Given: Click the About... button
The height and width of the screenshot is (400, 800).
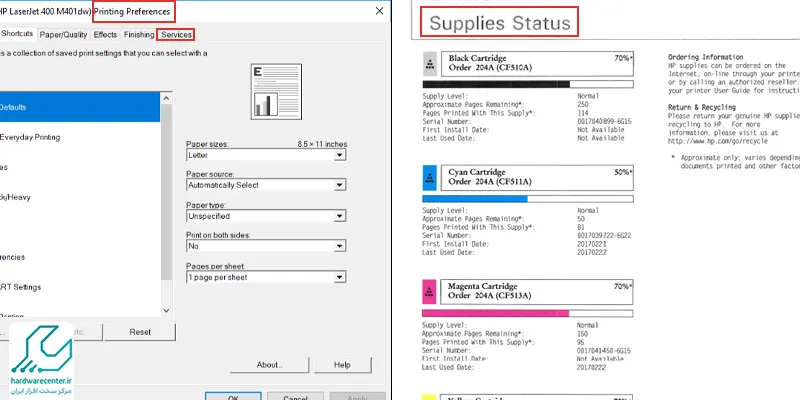Looking at the screenshot, I should [269, 365].
